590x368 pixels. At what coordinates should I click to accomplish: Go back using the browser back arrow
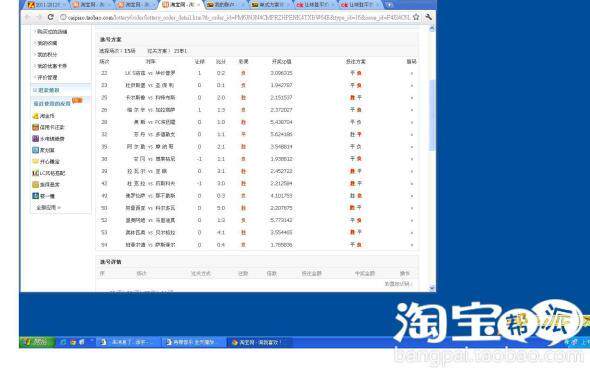click(27, 17)
